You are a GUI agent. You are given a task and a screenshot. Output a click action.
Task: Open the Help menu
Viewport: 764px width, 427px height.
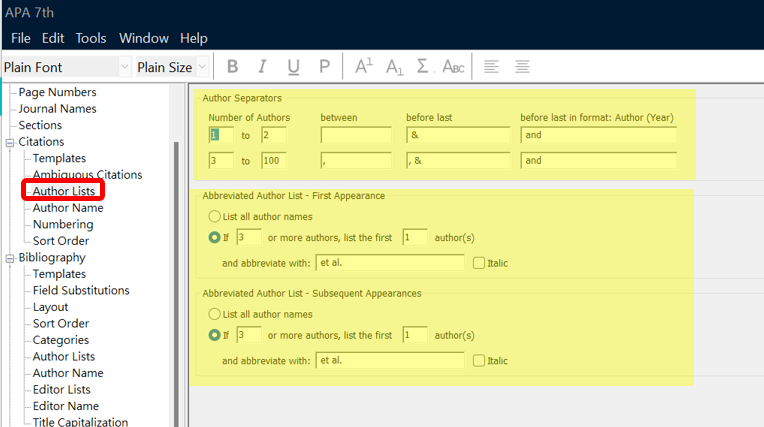tap(193, 38)
